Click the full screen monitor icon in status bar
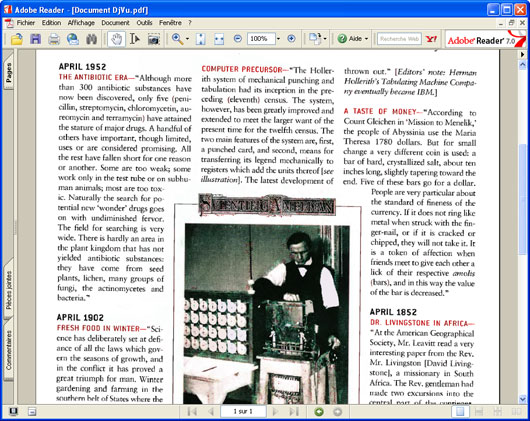This screenshot has height=421, width=530. tap(13, 412)
